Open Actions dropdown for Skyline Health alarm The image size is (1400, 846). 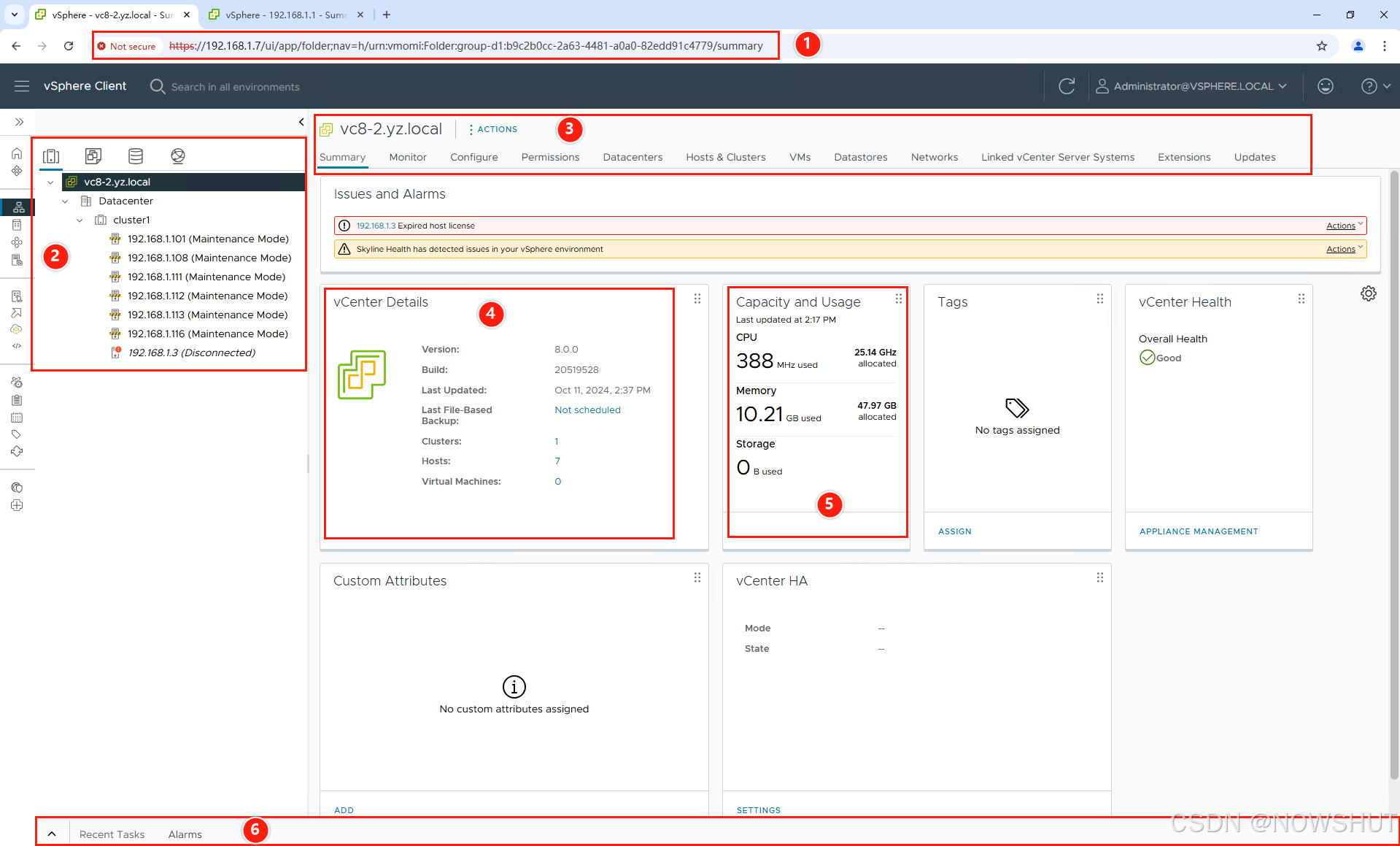click(x=1345, y=249)
